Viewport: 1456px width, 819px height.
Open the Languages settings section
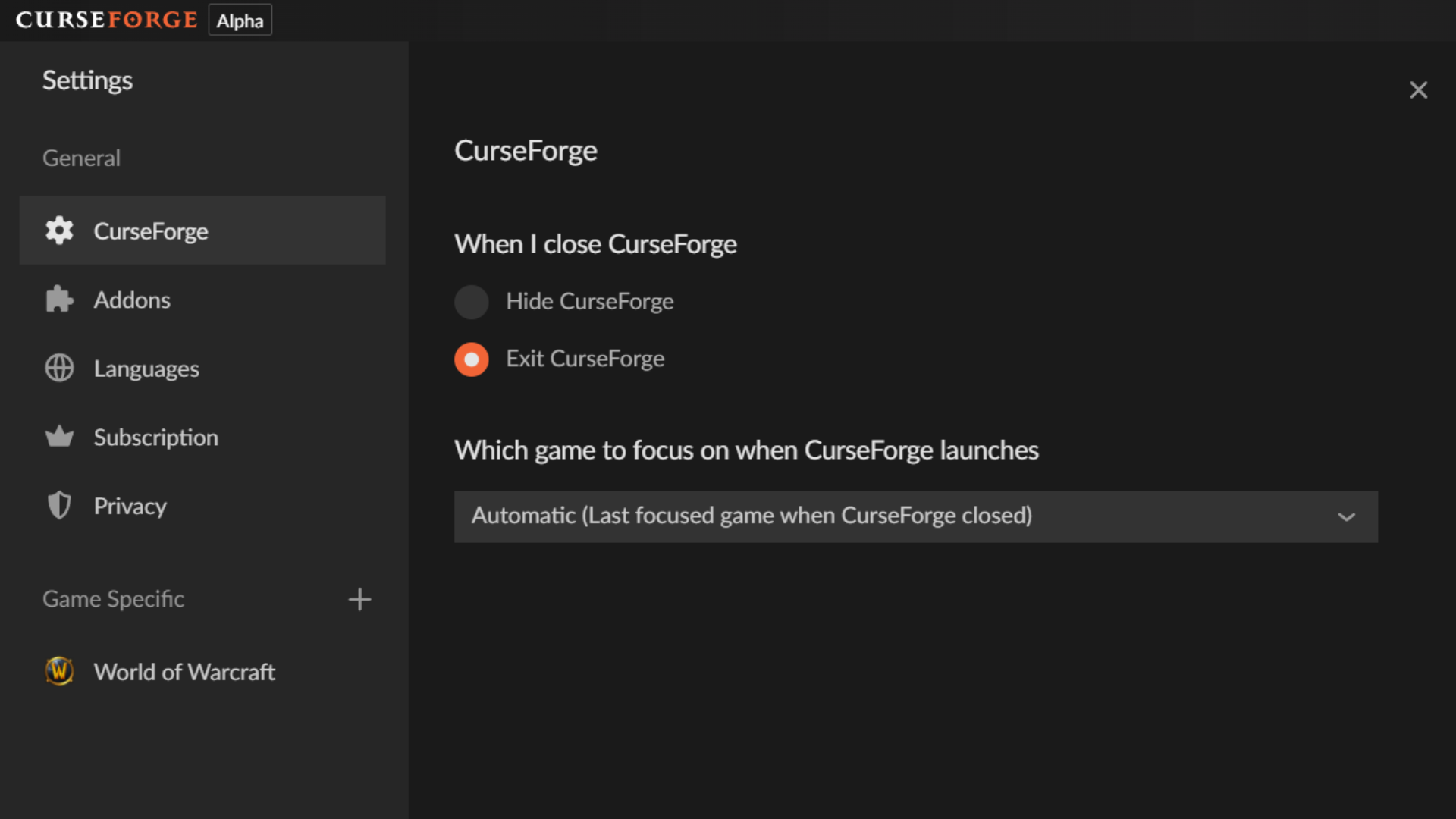point(202,369)
